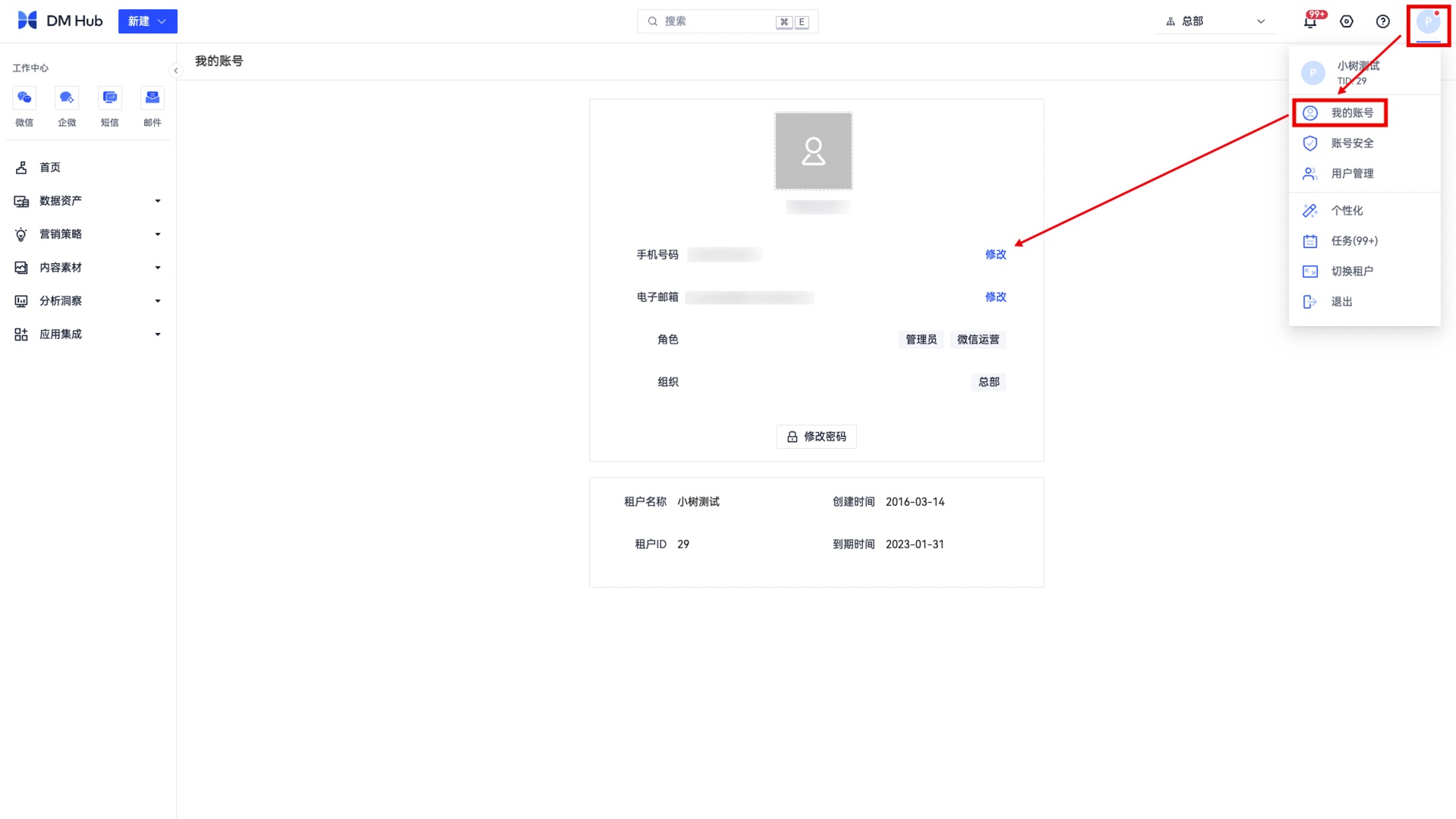Viewport: 1456px width, 819px height.
Task: Click the 内容素材 sidebar icon
Action: [21, 268]
